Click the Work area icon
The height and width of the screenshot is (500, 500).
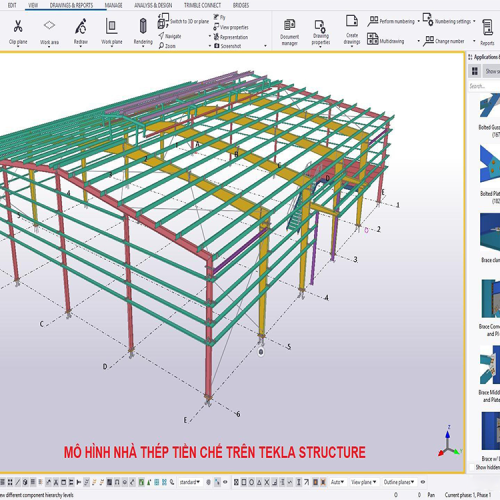49,25
